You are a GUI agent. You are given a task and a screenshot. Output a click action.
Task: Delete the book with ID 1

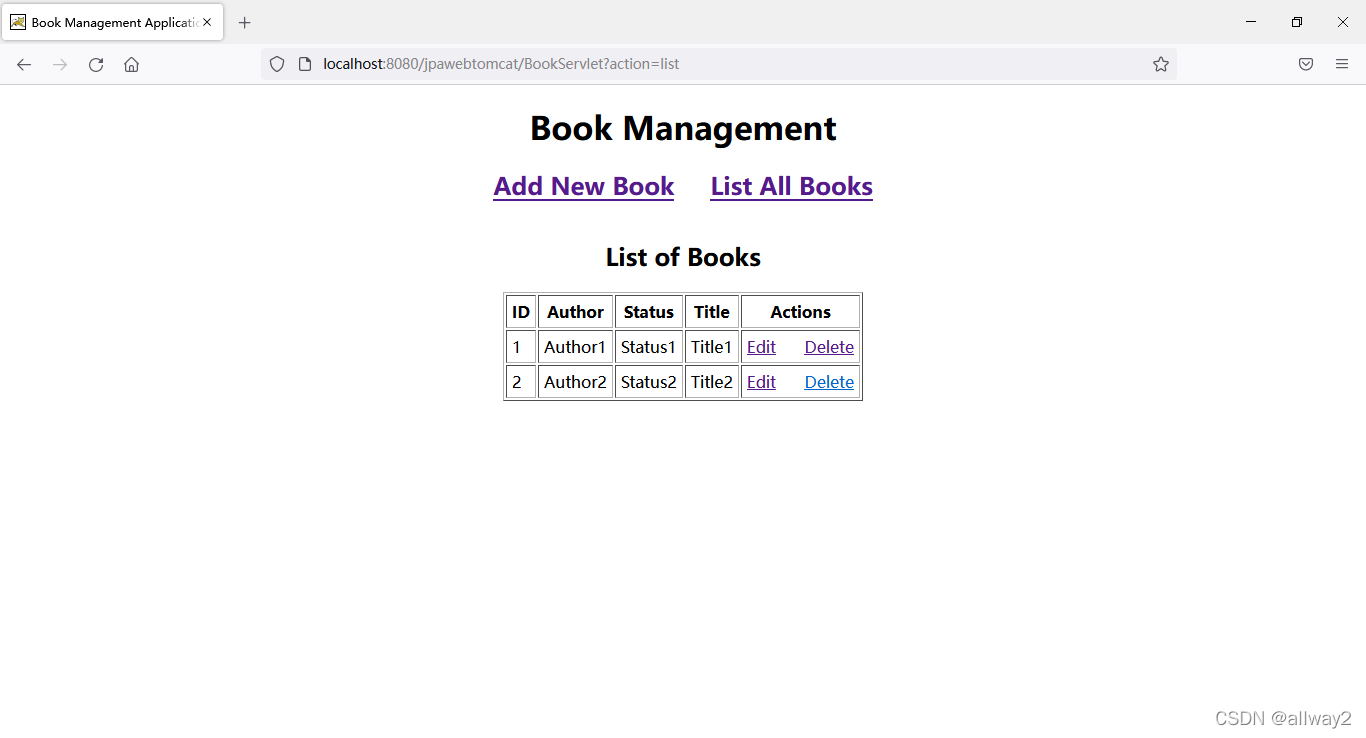pos(829,347)
